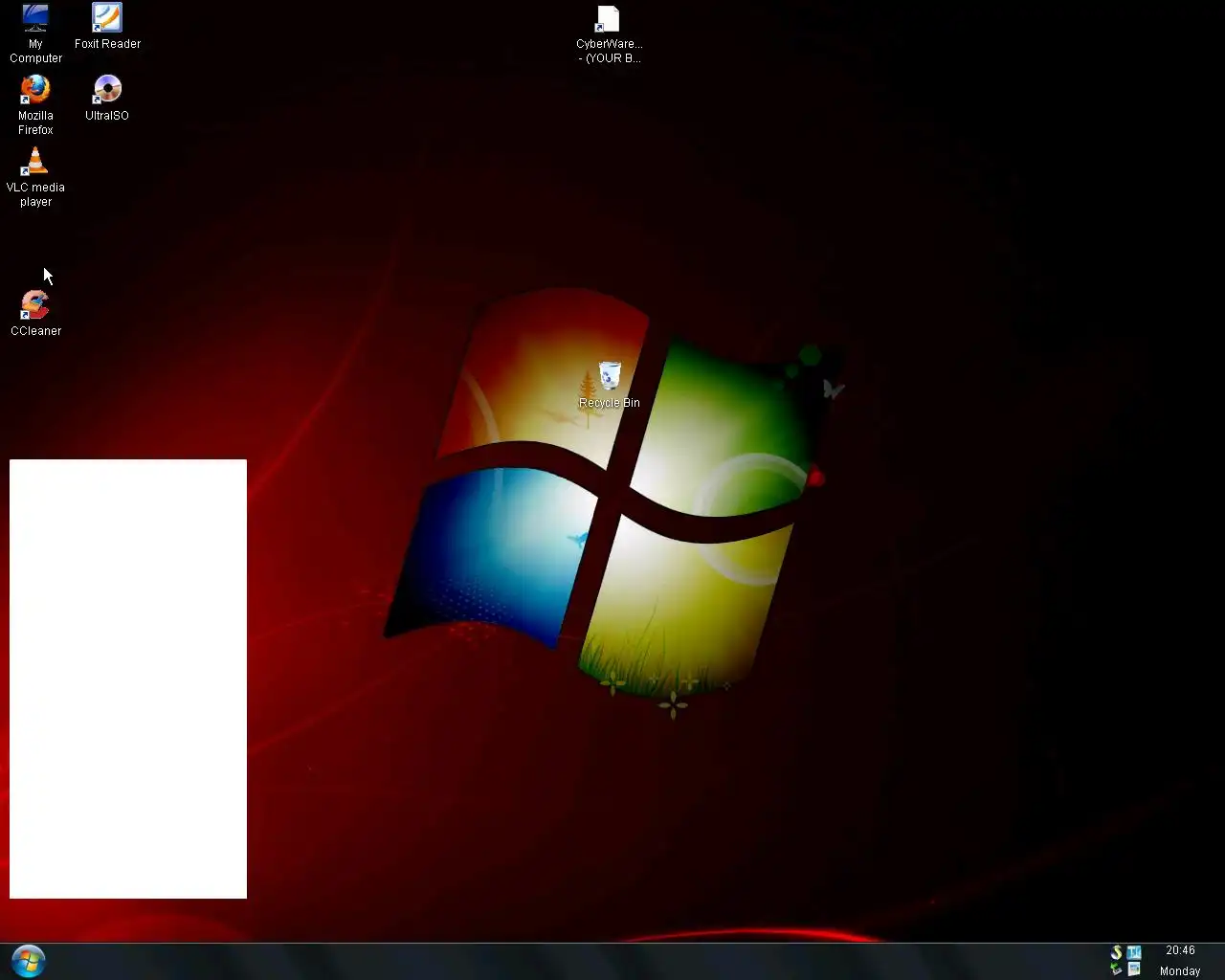Select the CyberWare file shortcut icon
Viewport: 1225px width, 980px height.
click(609, 34)
